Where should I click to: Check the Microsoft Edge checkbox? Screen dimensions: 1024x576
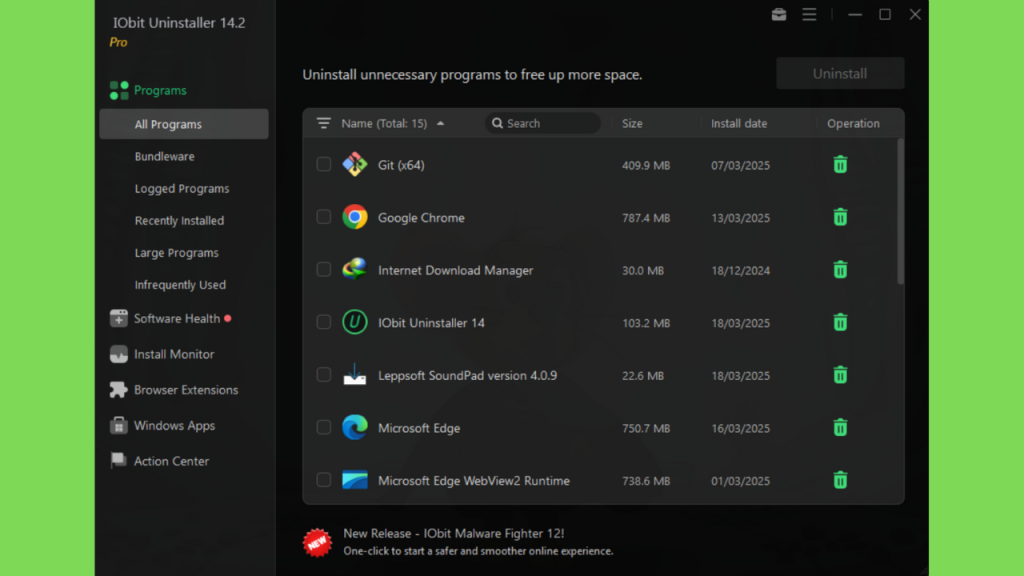323,427
